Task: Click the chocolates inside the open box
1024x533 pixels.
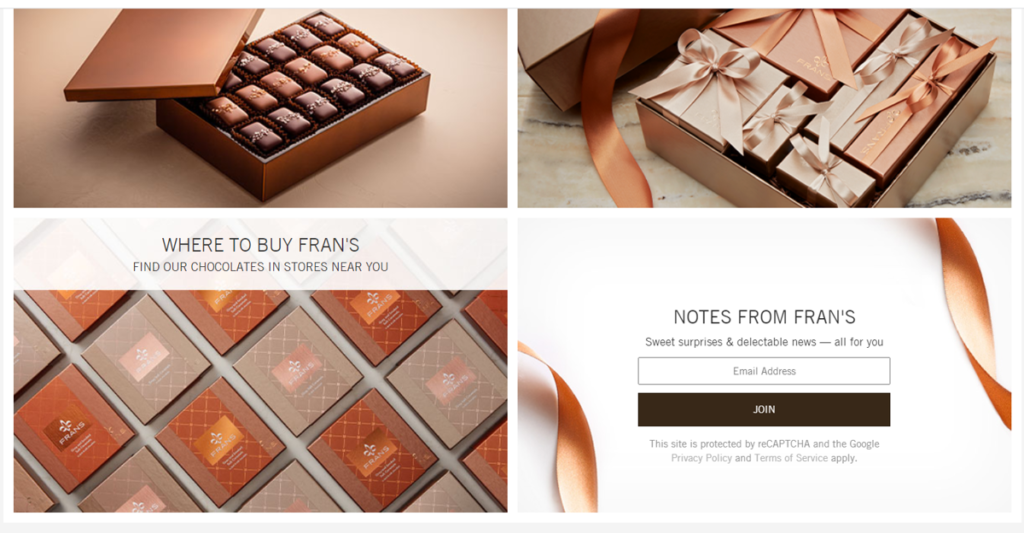Action: pos(307,82)
